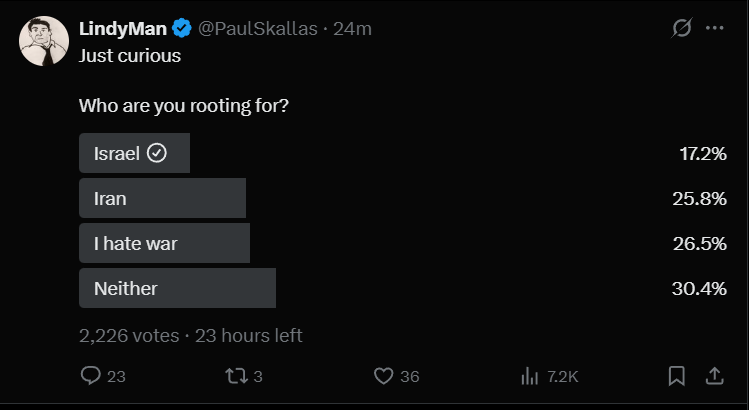
Task: Open LindyMan's profile avatar
Action: tap(44, 41)
